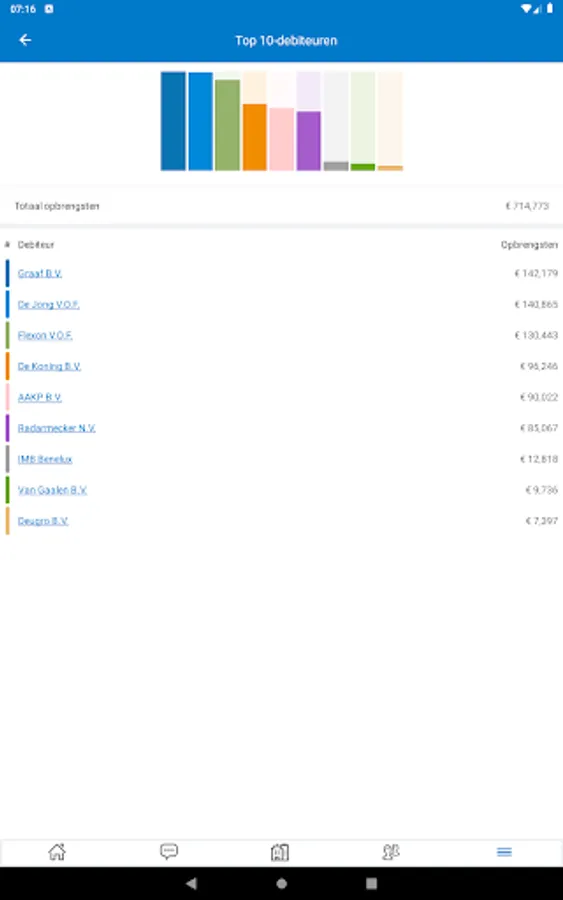This screenshot has height=900, width=563.
Task: Open debtor AAKP B.V.
Action: point(40,397)
